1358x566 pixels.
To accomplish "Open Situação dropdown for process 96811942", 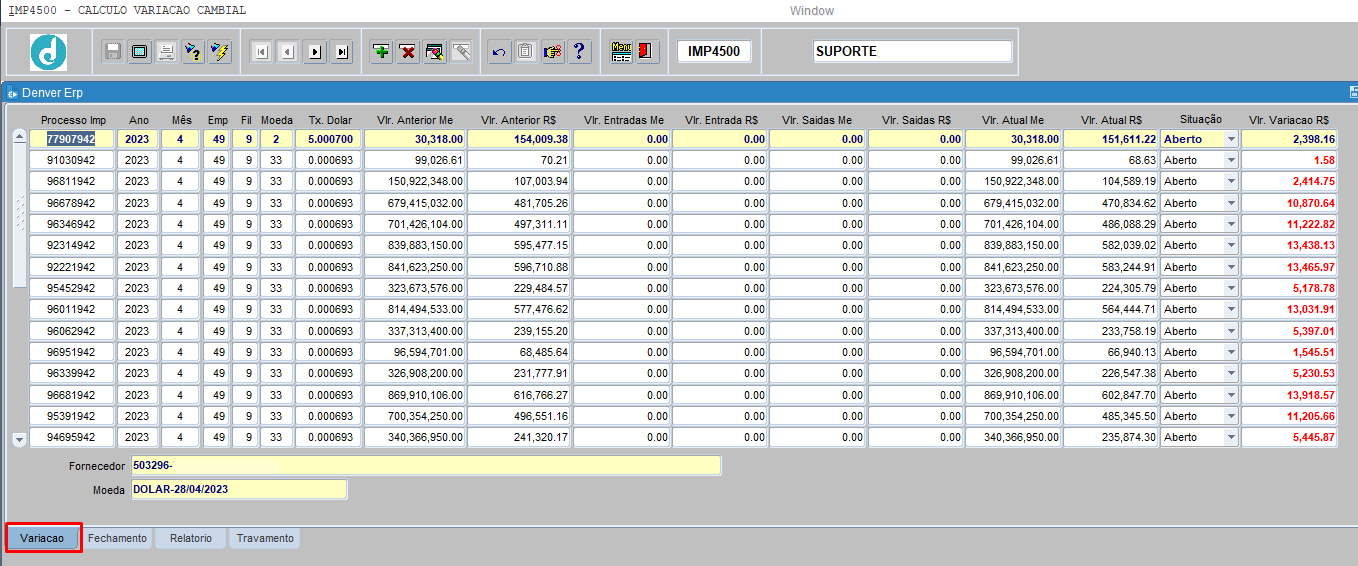I will click(x=1231, y=181).
